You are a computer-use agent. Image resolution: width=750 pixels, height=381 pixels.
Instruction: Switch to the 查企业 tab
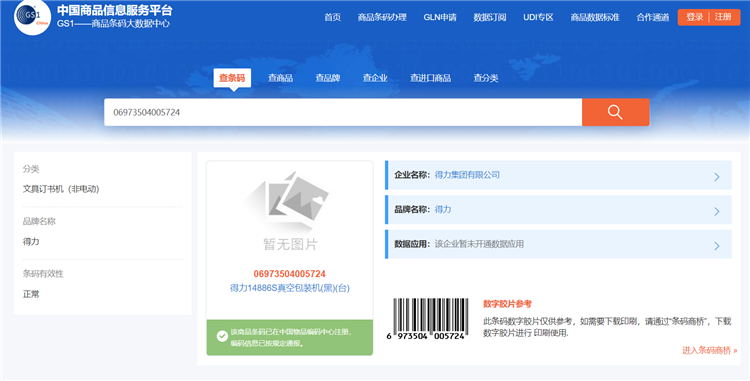(x=375, y=78)
